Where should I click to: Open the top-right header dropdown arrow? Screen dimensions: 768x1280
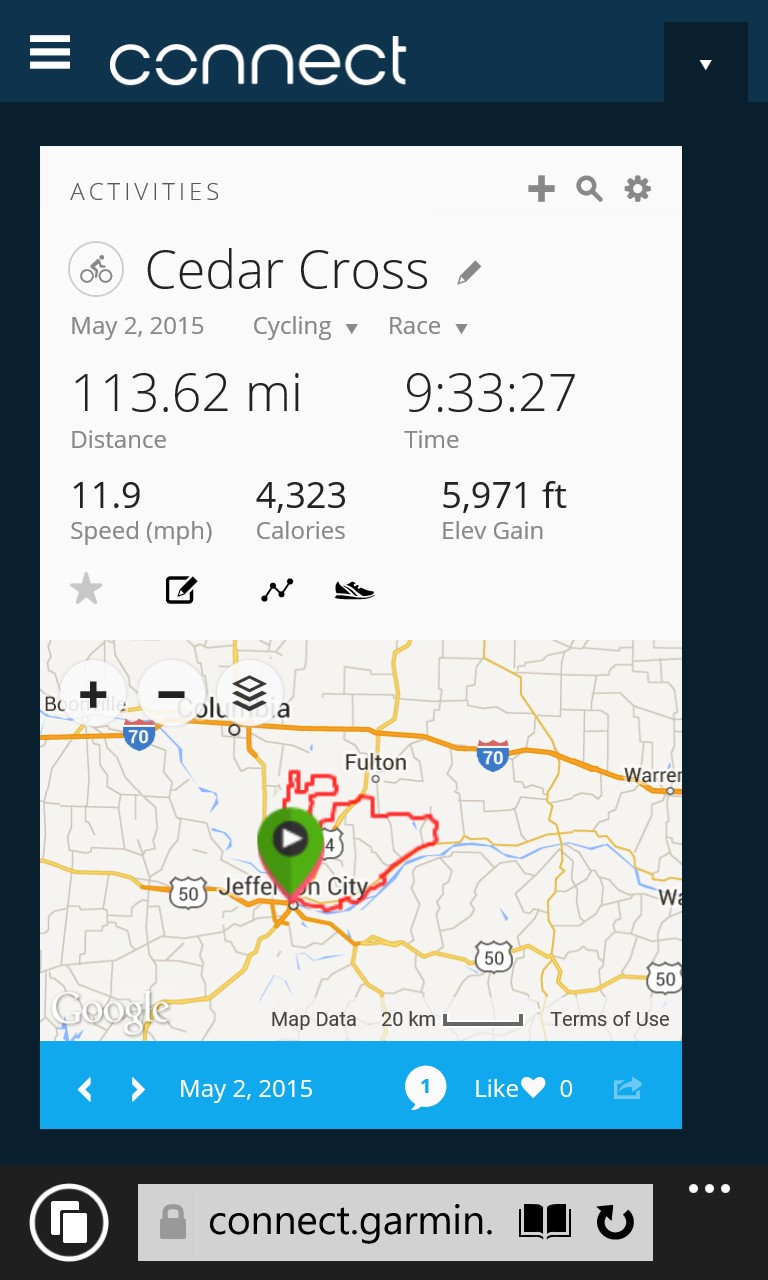[706, 64]
